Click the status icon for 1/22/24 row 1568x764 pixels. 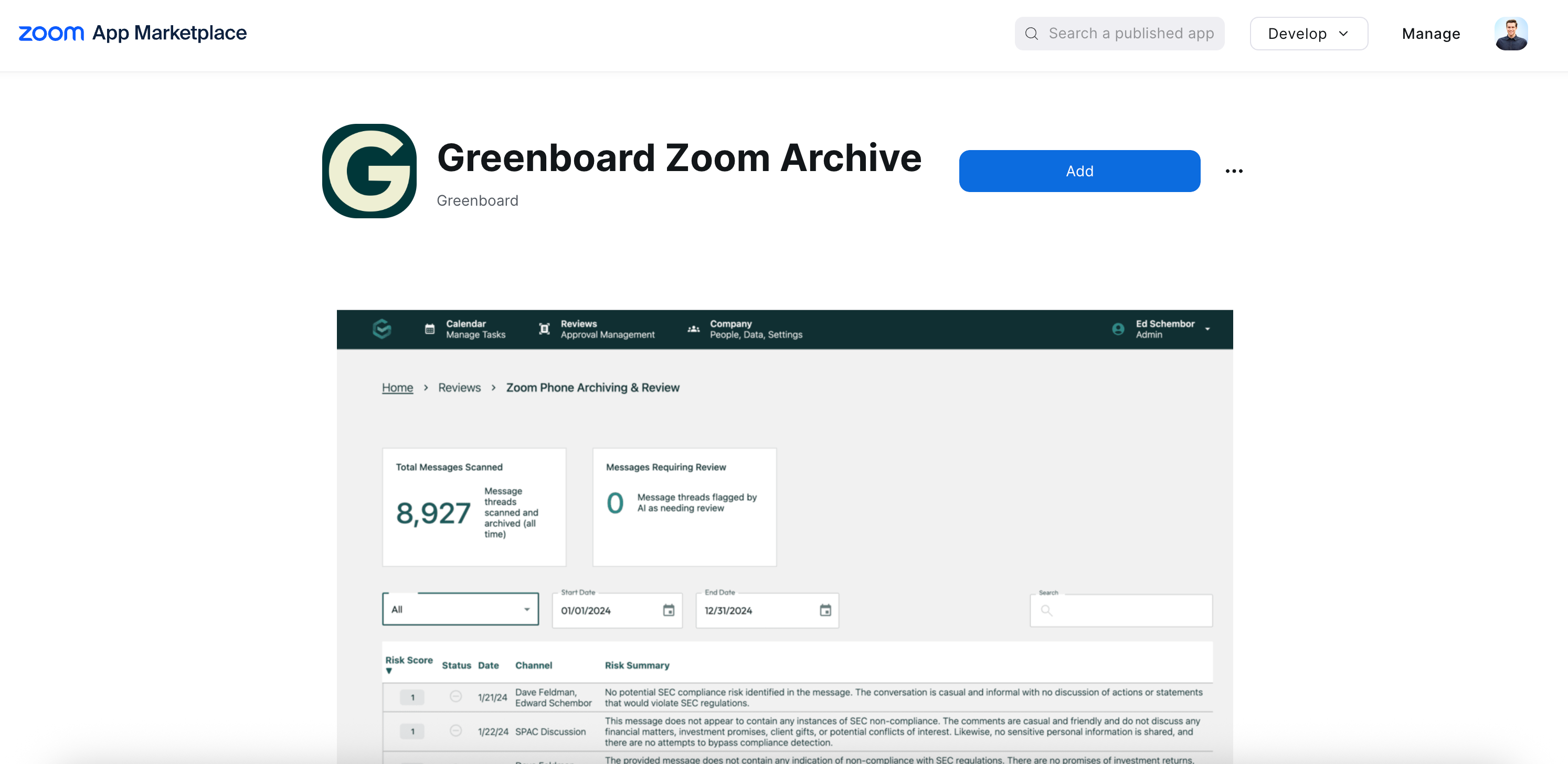click(x=455, y=730)
